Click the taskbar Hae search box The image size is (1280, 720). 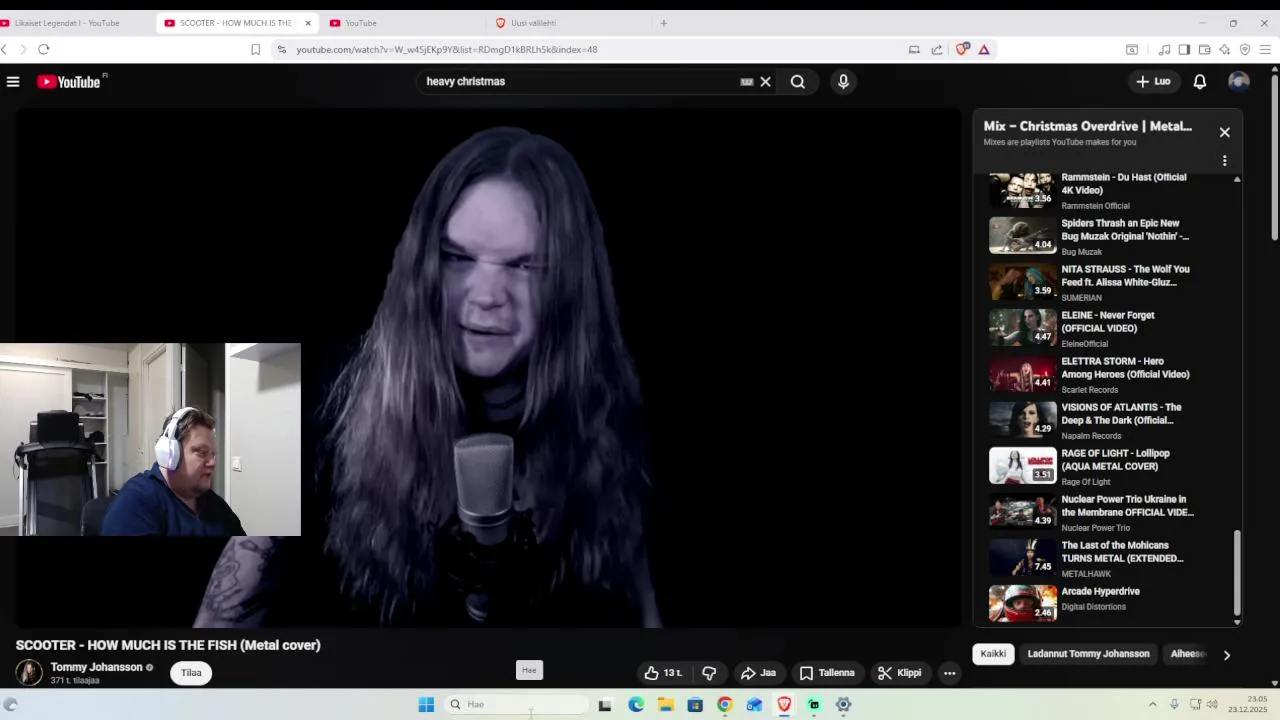pos(516,705)
